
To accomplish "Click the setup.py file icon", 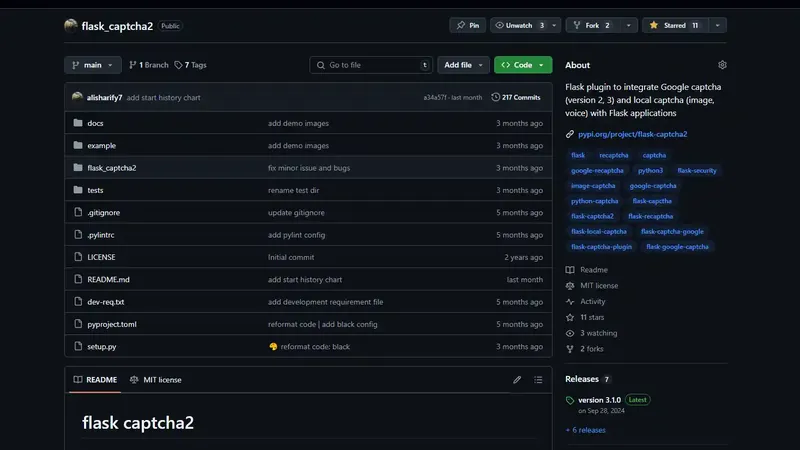I will (78, 346).
